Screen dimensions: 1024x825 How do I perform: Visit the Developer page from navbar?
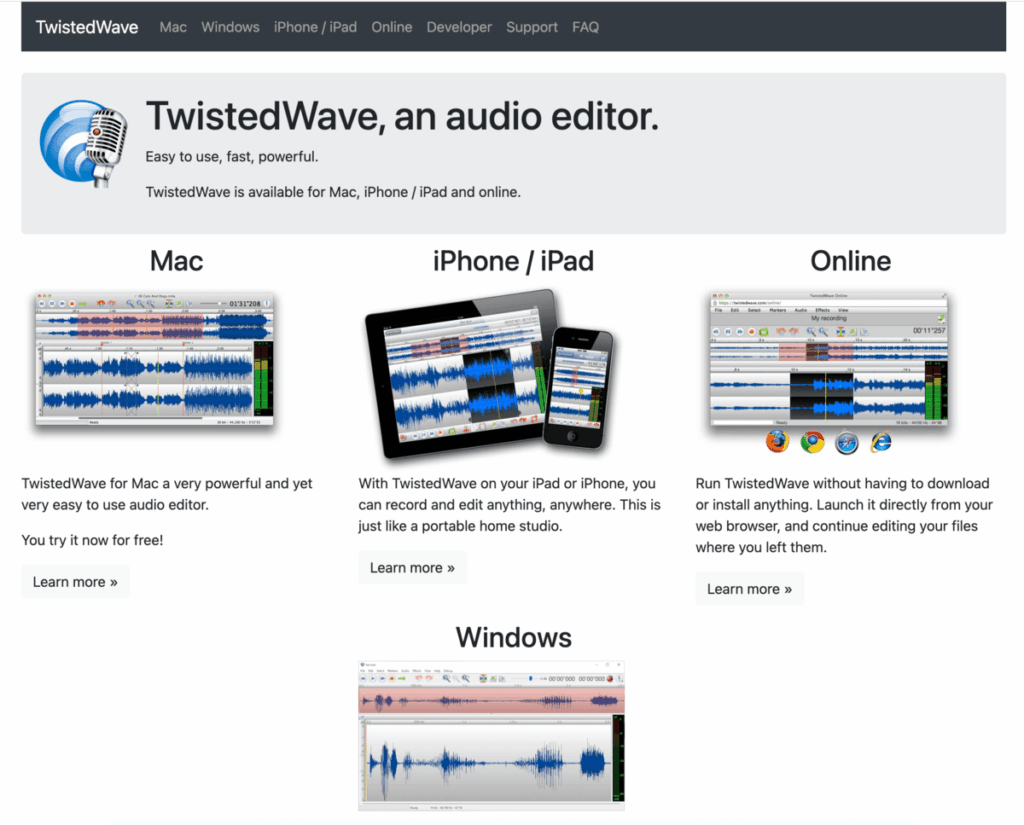459,27
